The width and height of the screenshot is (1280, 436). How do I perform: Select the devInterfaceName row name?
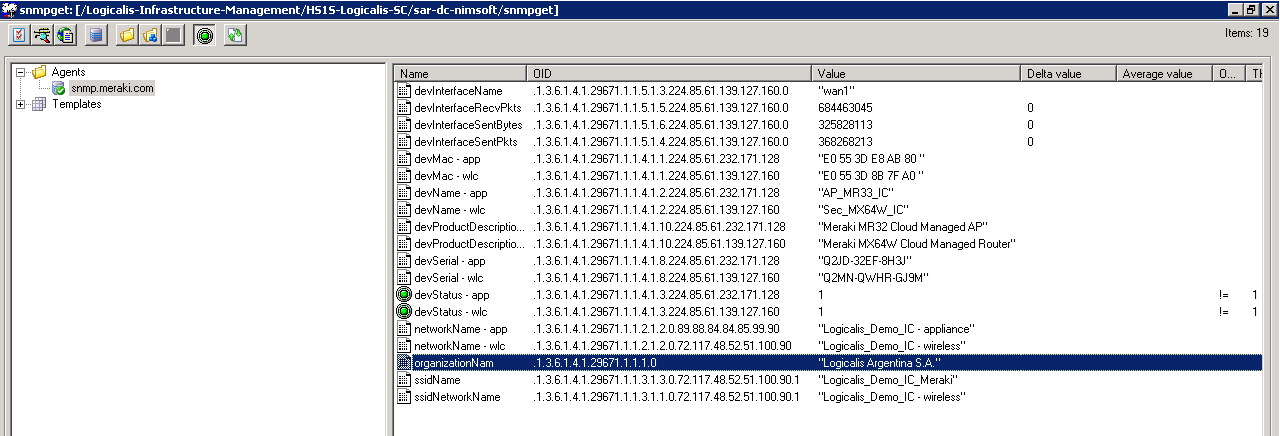pos(458,91)
